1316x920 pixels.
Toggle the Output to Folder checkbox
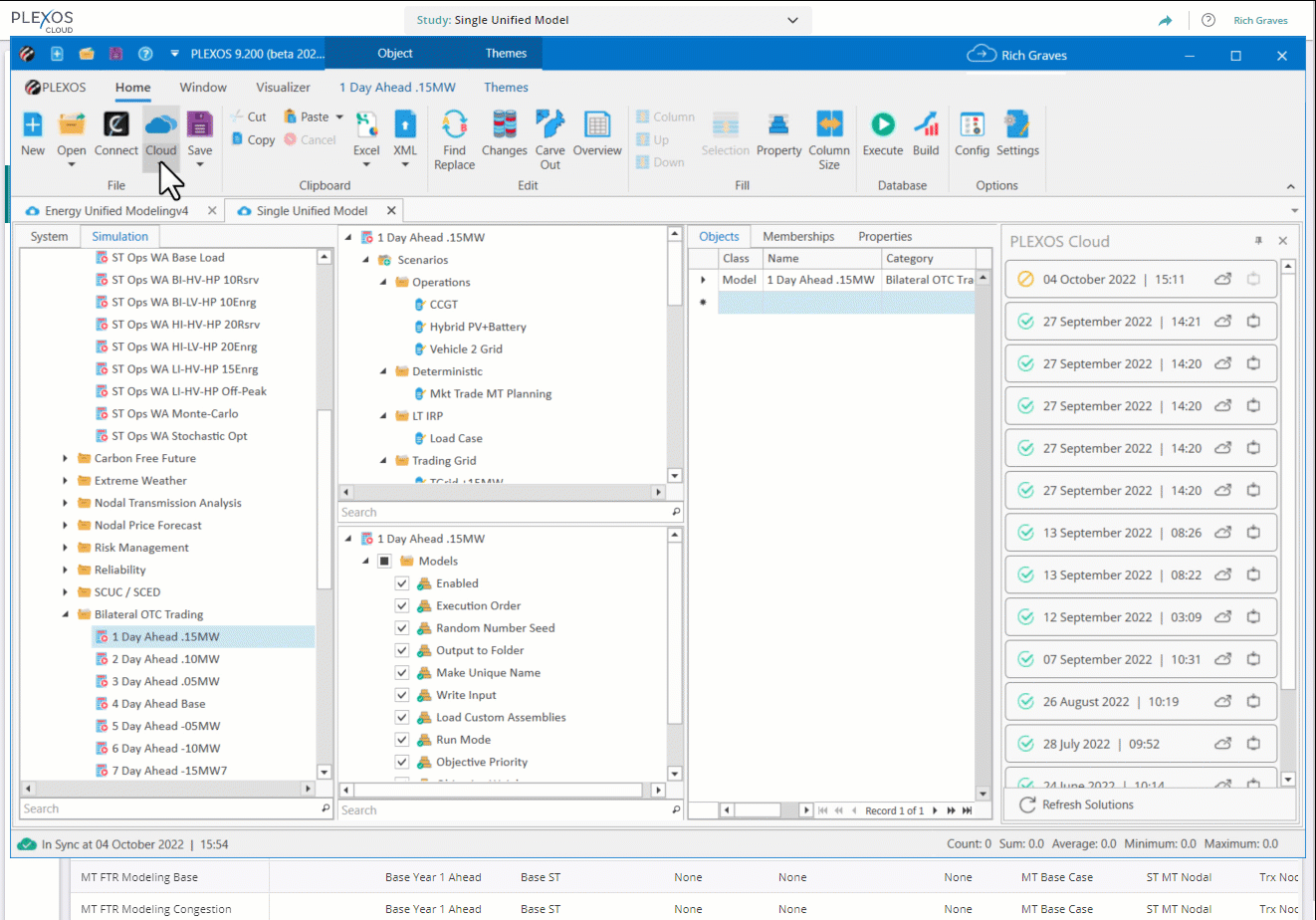[x=402, y=650]
